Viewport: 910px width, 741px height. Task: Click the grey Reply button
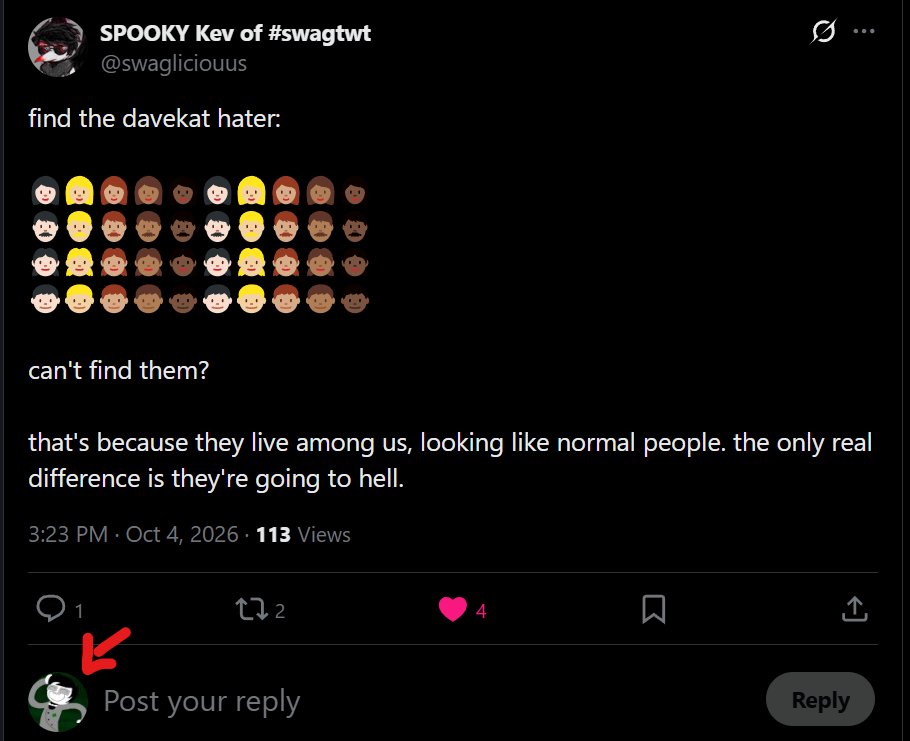tap(820, 700)
